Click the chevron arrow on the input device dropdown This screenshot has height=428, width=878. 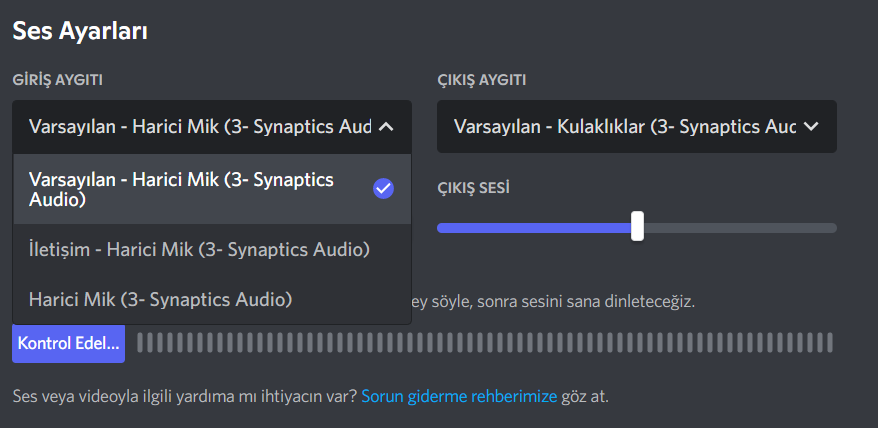tap(388, 127)
